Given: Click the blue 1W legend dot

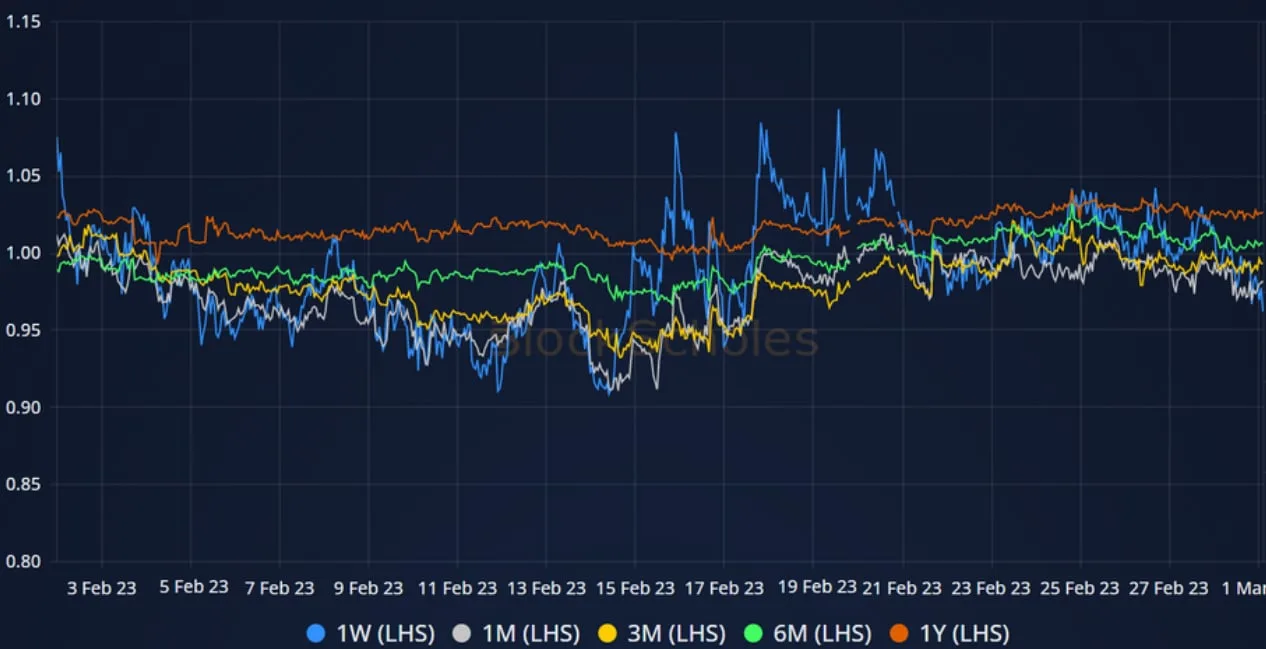Looking at the screenshot, I should click(x=316, y=633).
